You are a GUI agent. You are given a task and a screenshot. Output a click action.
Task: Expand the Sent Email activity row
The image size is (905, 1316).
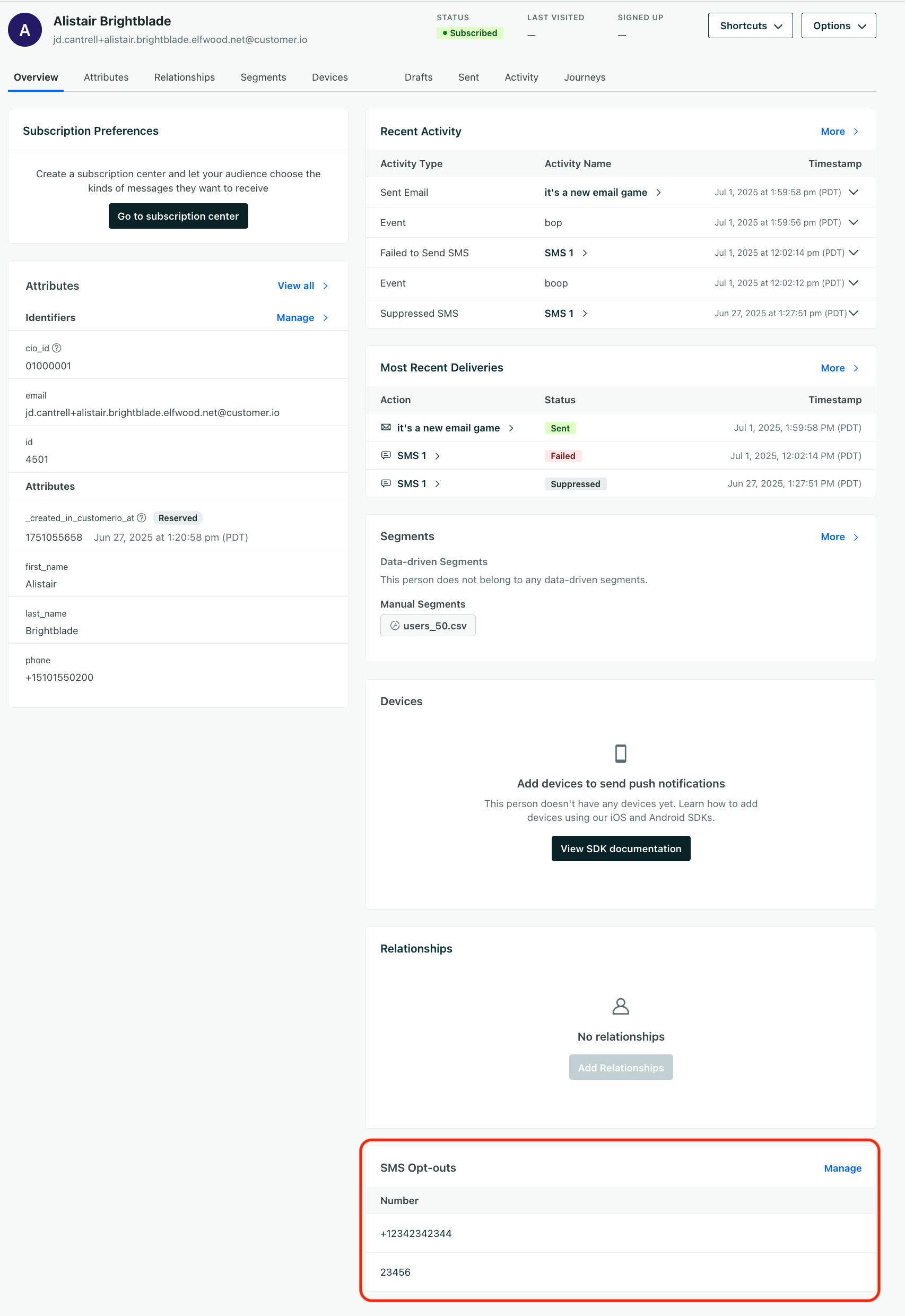coord(853,192)
